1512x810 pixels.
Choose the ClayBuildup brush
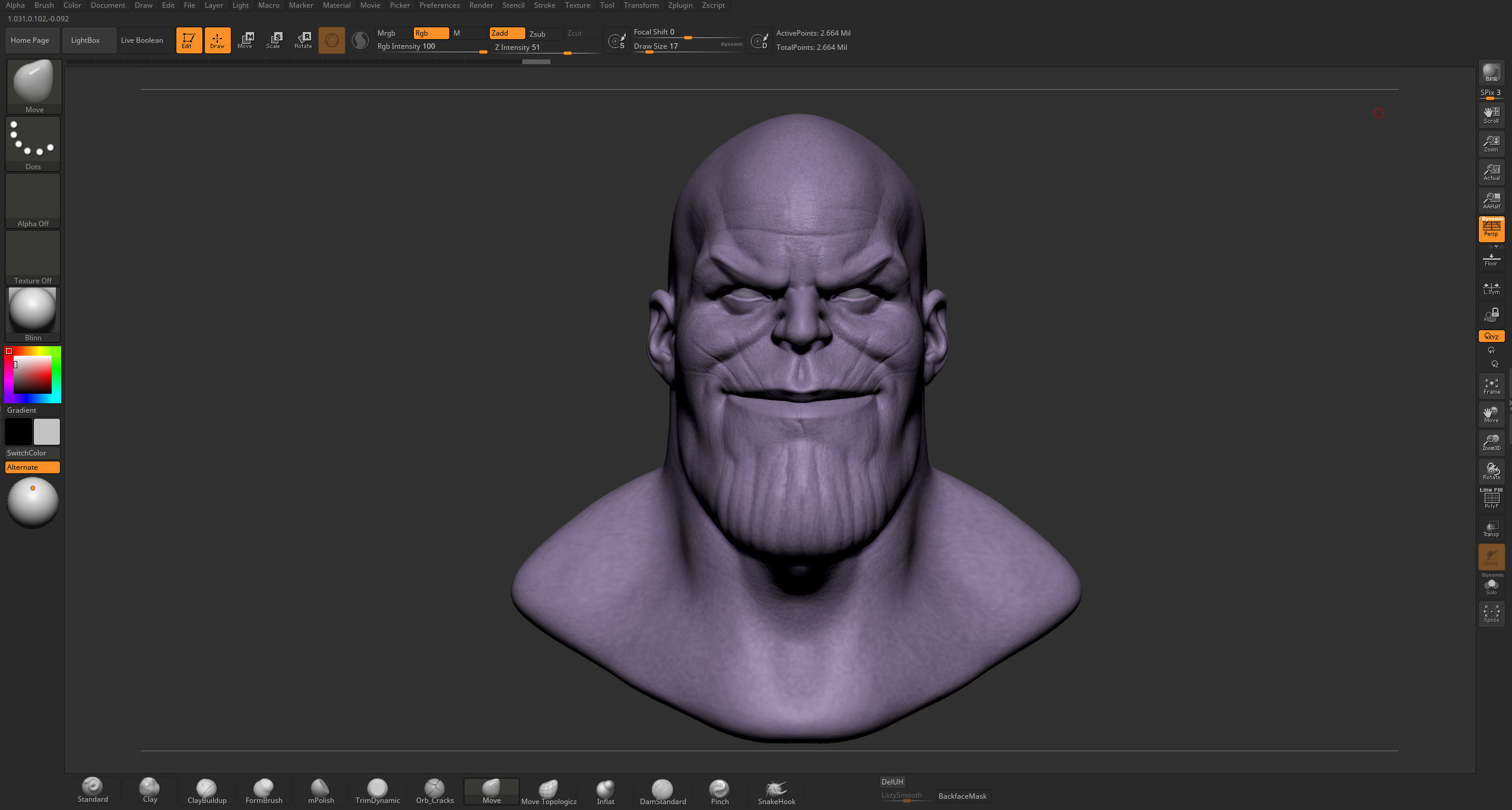pos(207,791)
